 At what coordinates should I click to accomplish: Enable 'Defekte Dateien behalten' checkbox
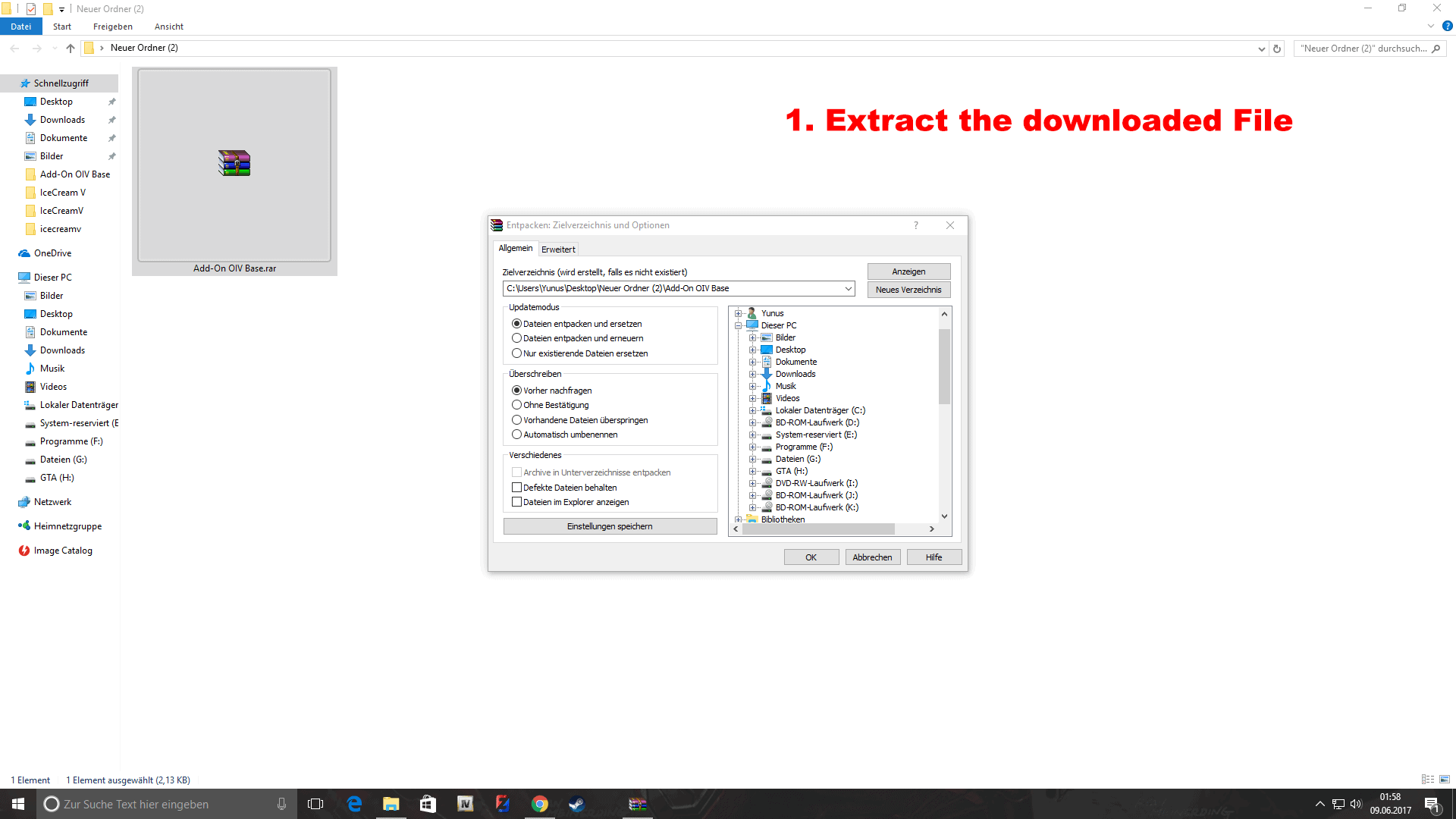[x=516, y=488]
